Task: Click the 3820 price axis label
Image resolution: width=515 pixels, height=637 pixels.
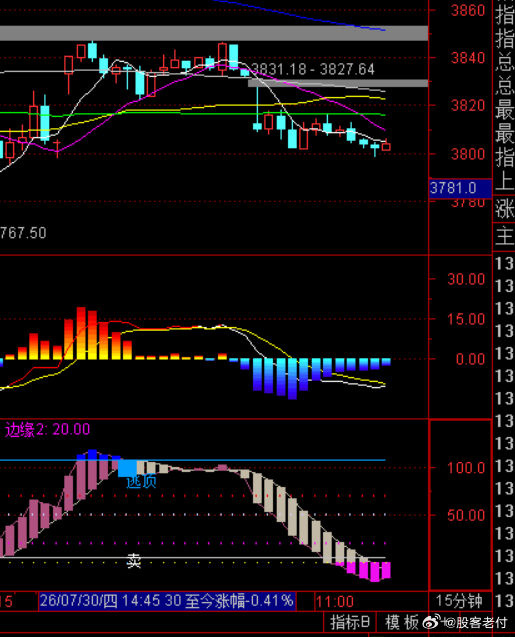Action: coord(468,106)
